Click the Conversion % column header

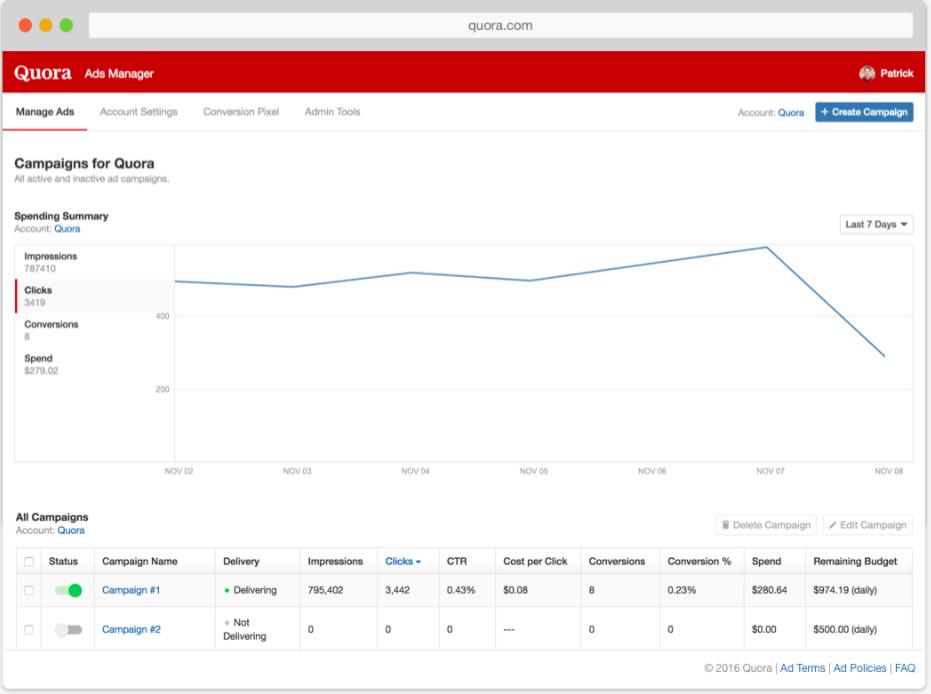pos(699,561)
